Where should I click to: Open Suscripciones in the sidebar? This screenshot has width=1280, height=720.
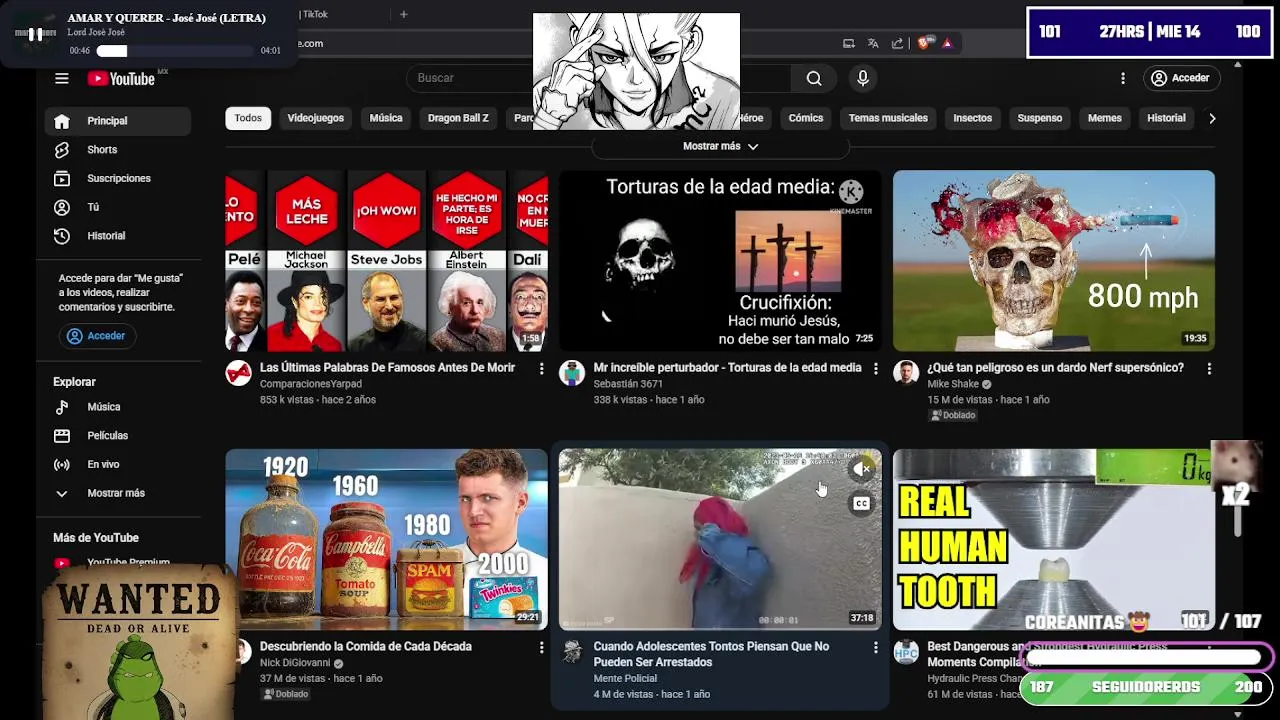click(118, 178)
